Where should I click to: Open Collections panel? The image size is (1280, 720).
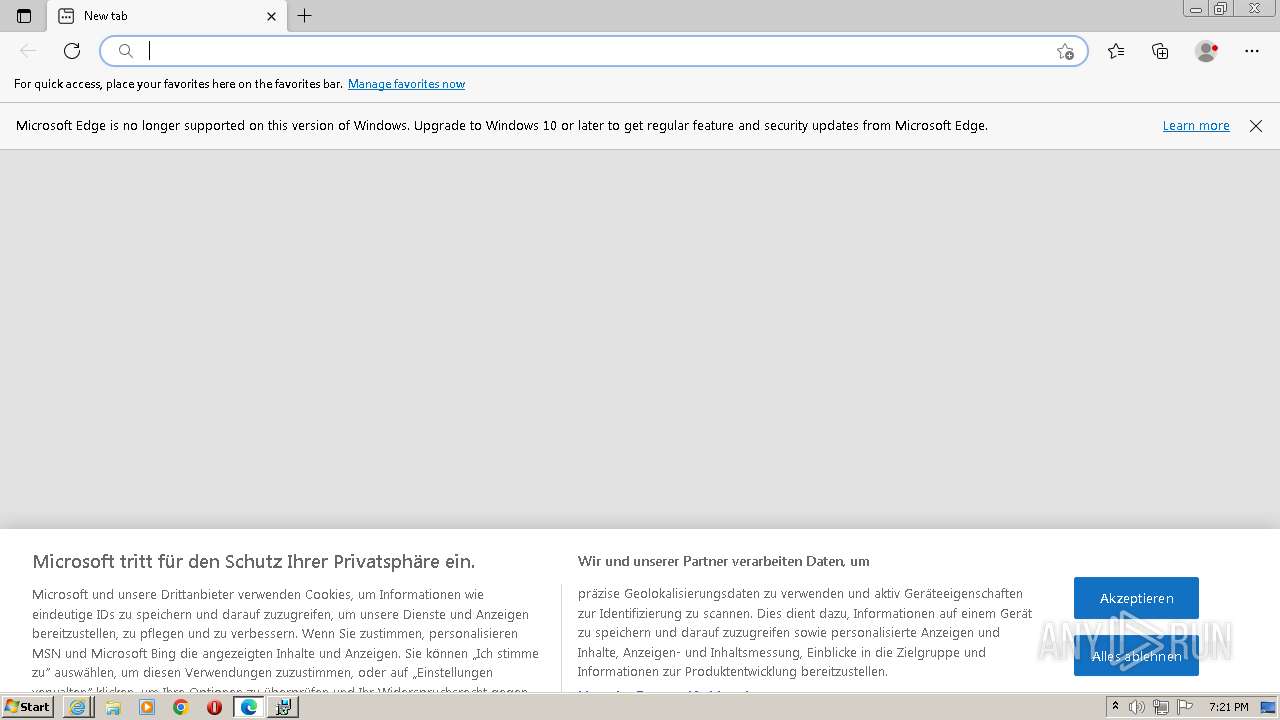pos(1160,51)
